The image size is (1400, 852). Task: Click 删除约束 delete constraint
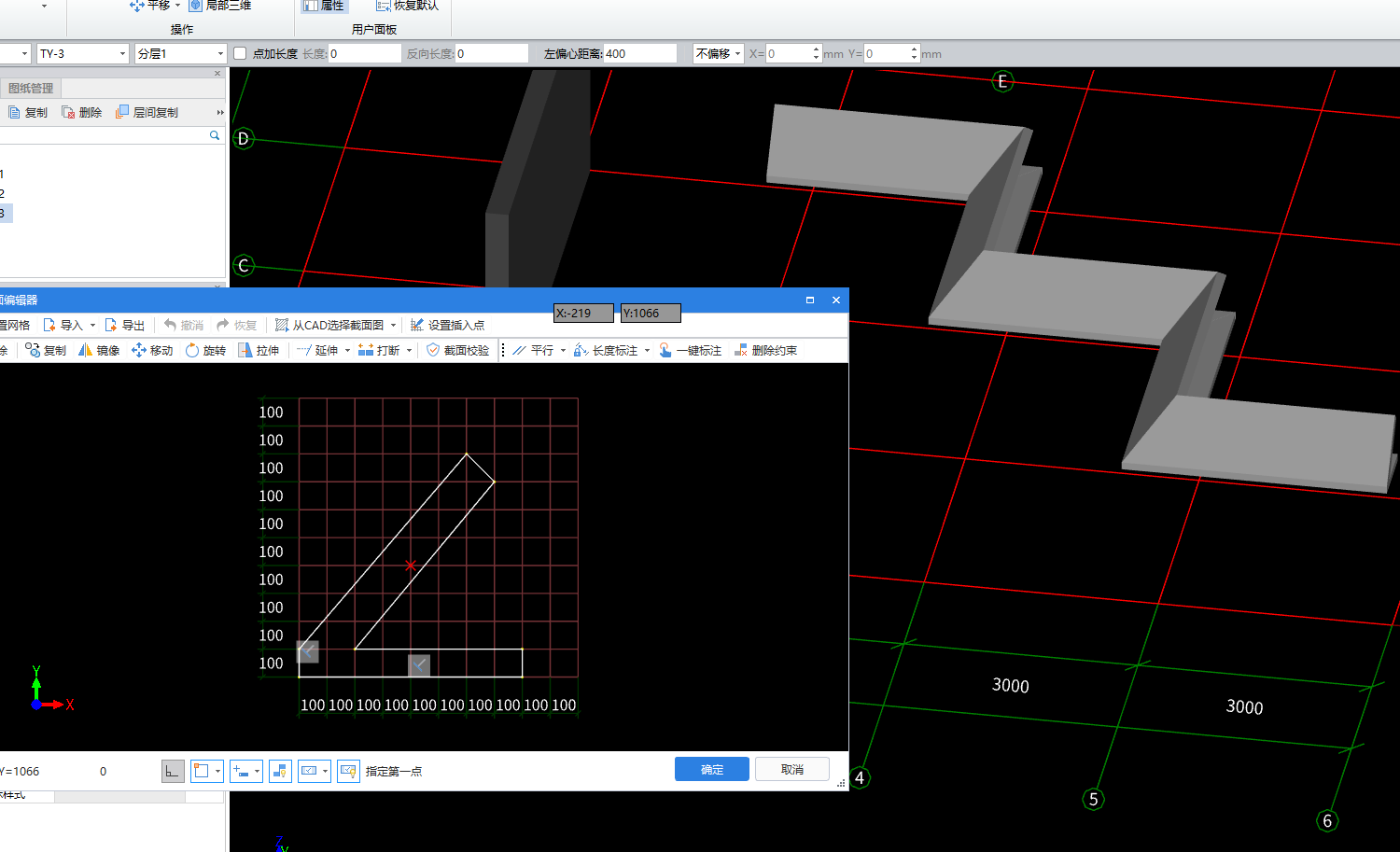(x=765, y=350)
